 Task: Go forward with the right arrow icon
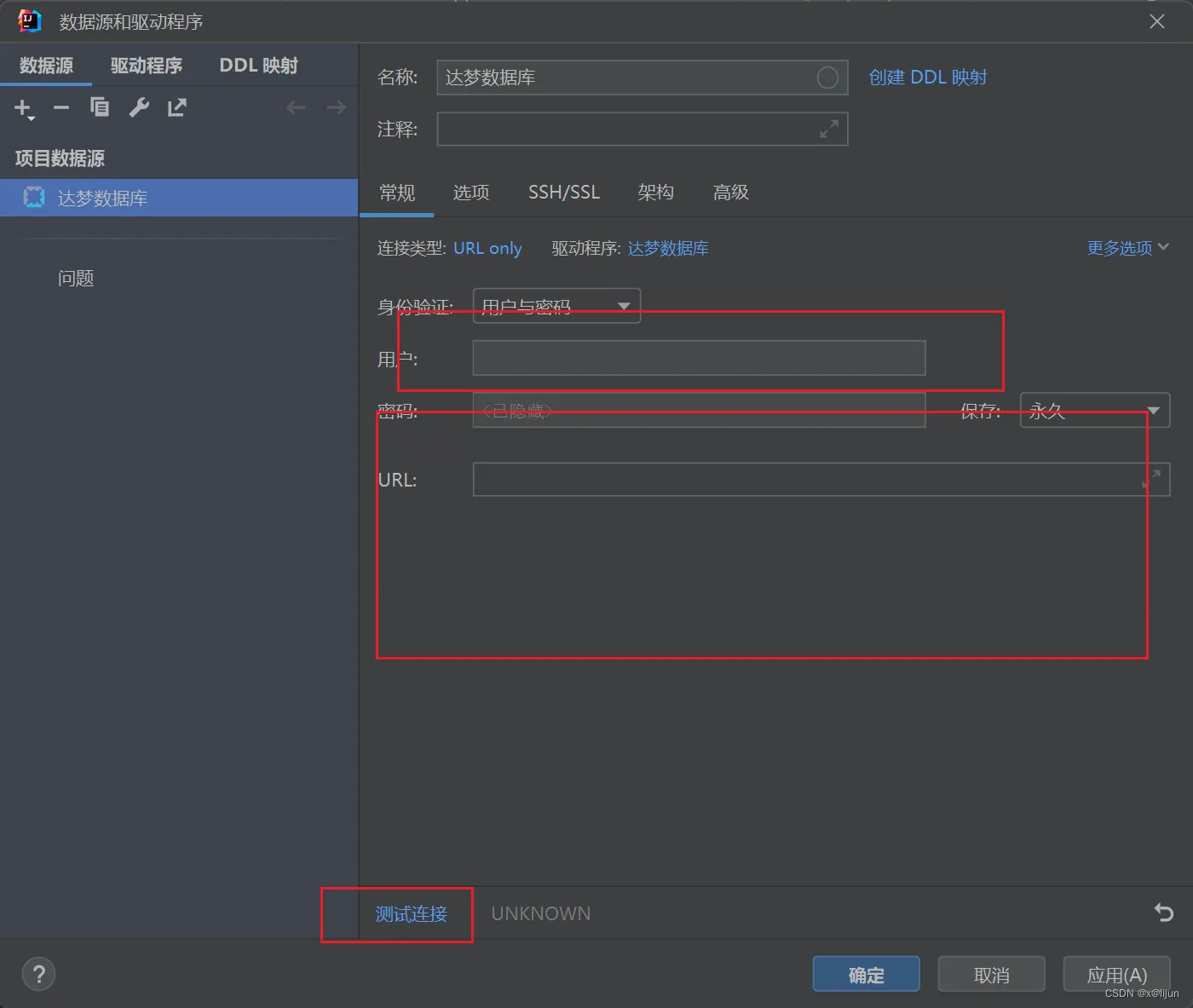(x=336, y=107)
